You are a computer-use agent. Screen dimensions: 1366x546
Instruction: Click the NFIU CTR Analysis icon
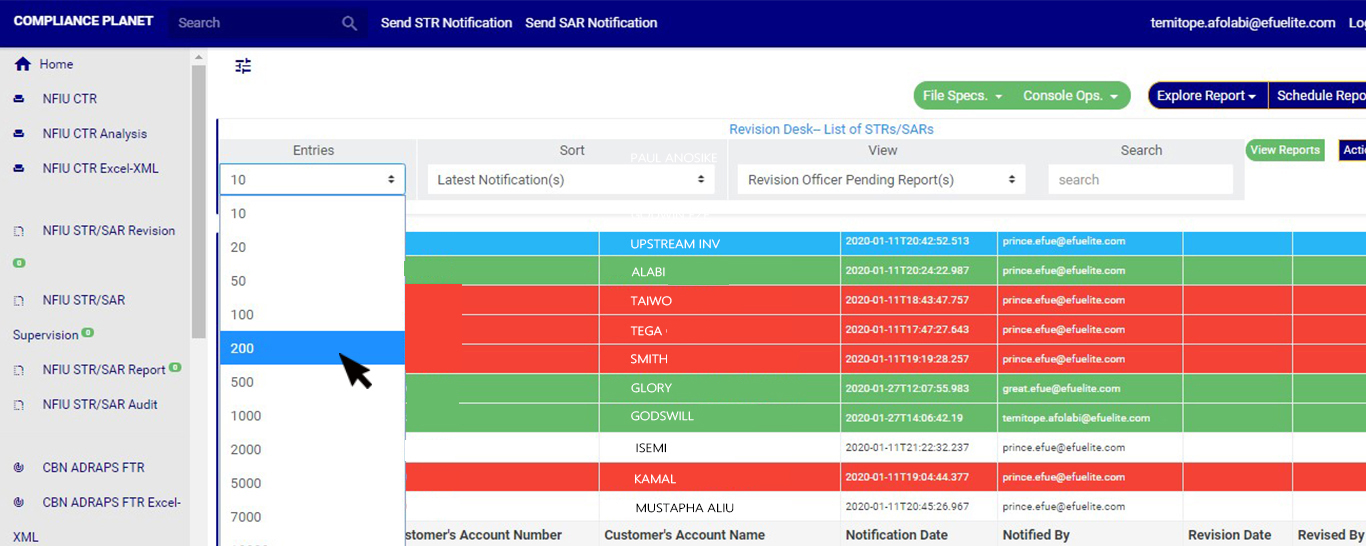coord(19,134)
